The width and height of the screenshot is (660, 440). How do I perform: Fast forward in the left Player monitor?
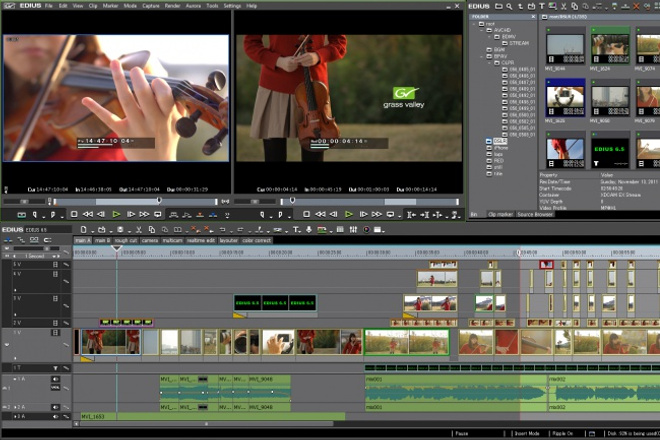pyautogui.click(x=144, y=214)
